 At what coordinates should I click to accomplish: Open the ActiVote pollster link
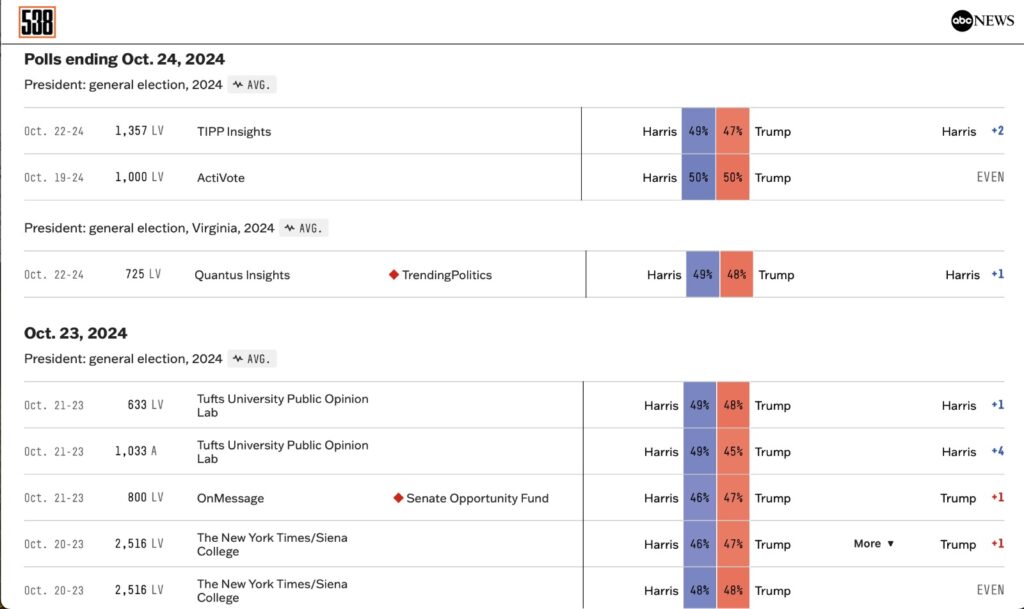[x=221, y=178]
